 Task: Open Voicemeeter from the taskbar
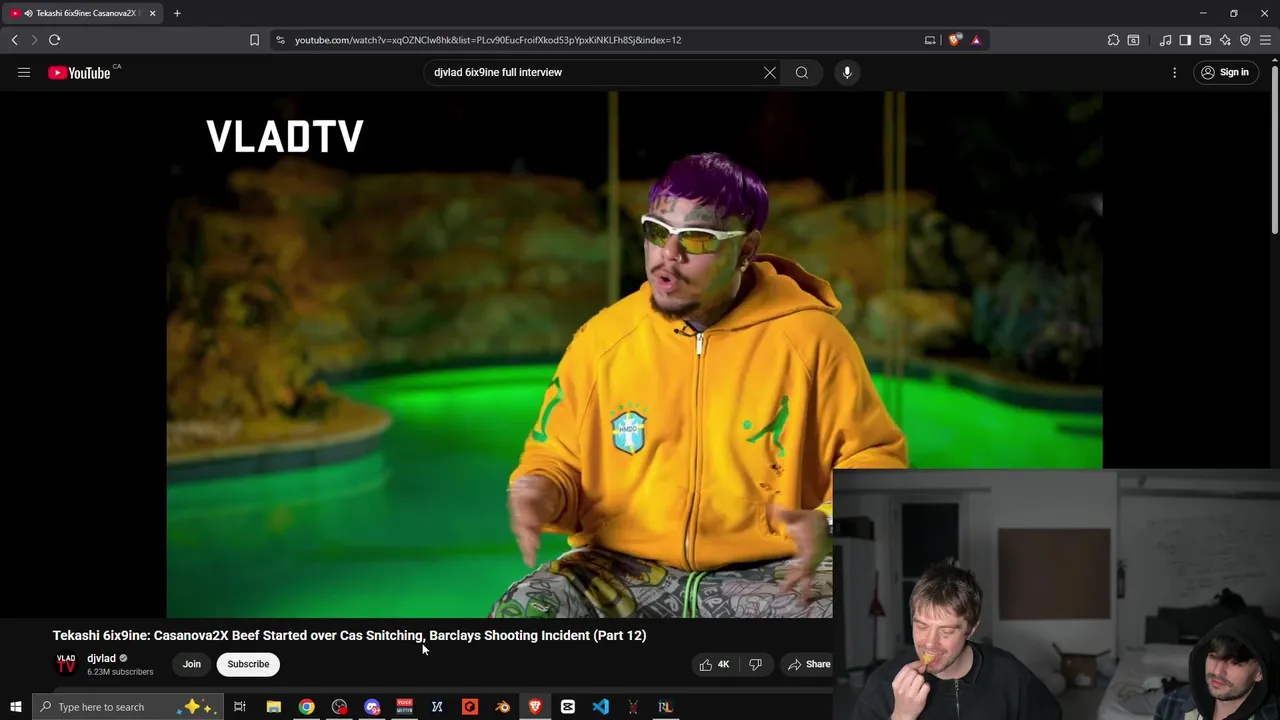[x=404, y=707]
